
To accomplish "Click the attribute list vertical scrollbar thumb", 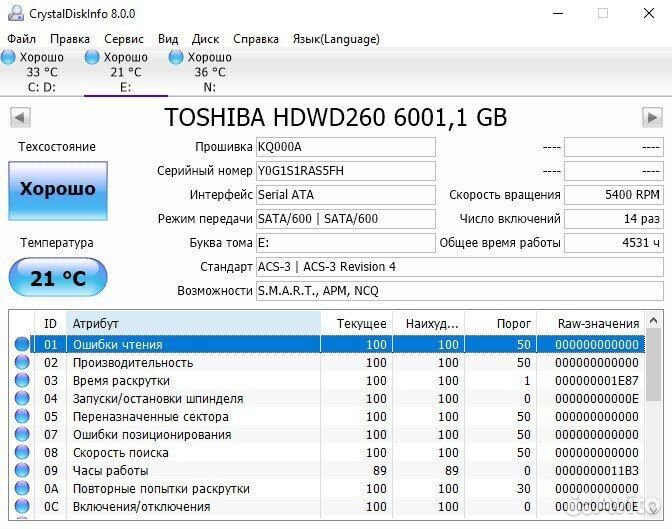I will tap(654, 365).
